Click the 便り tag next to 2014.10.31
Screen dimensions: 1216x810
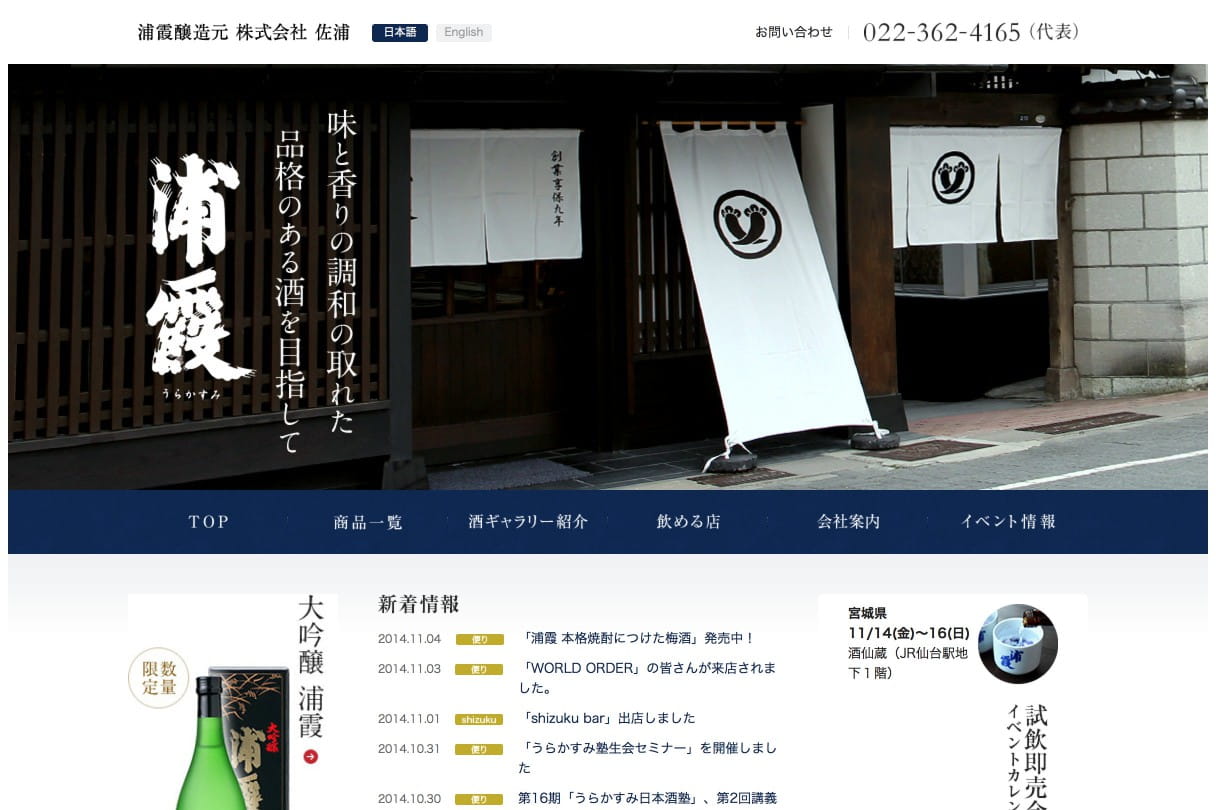(479, 749)
